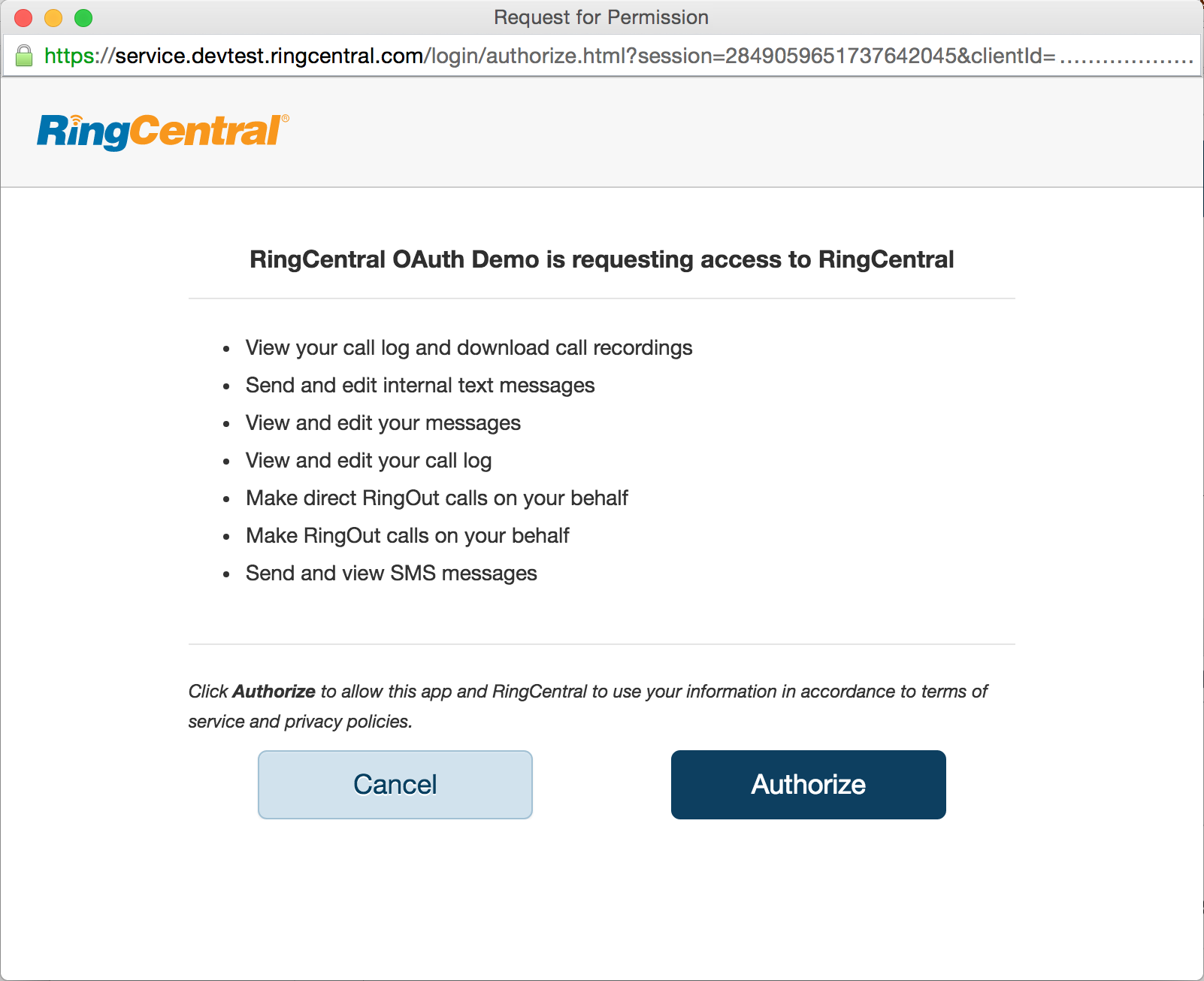Select 'Send and view SMS messages' item
This screenshot has width=1204, height=981.
392,573
